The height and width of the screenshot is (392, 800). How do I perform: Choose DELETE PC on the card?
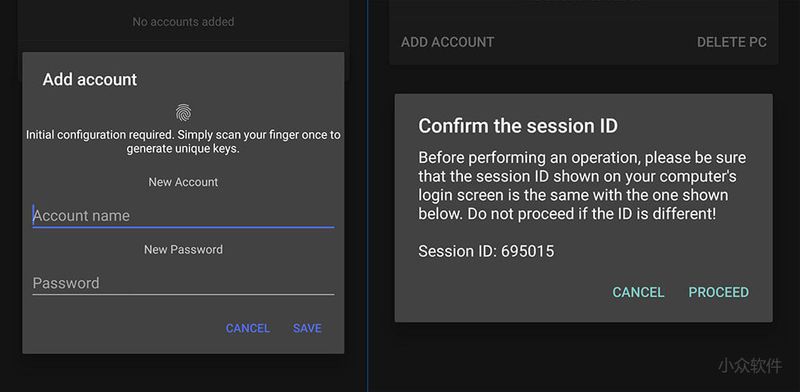(x=732, y=42)
